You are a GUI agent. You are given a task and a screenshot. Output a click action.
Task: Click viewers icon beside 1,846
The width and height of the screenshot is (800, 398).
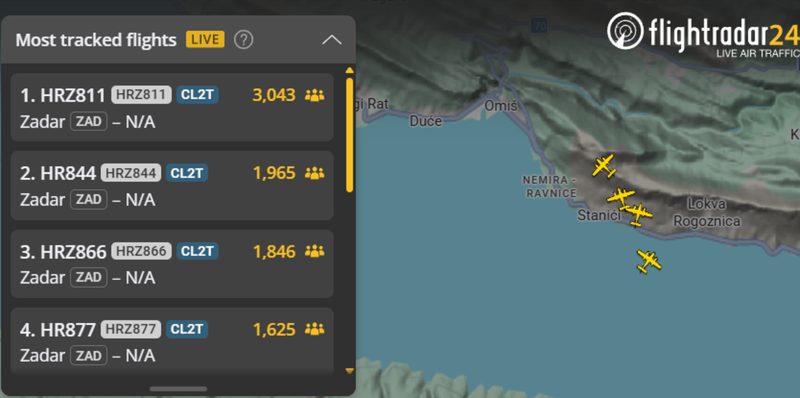coord(314,251)
